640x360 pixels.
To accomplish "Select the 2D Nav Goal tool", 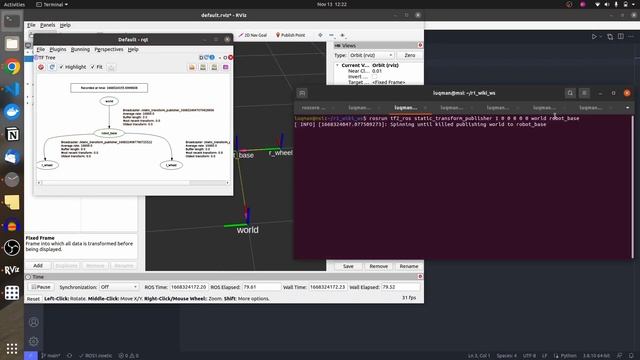I will tap(253, 35).
